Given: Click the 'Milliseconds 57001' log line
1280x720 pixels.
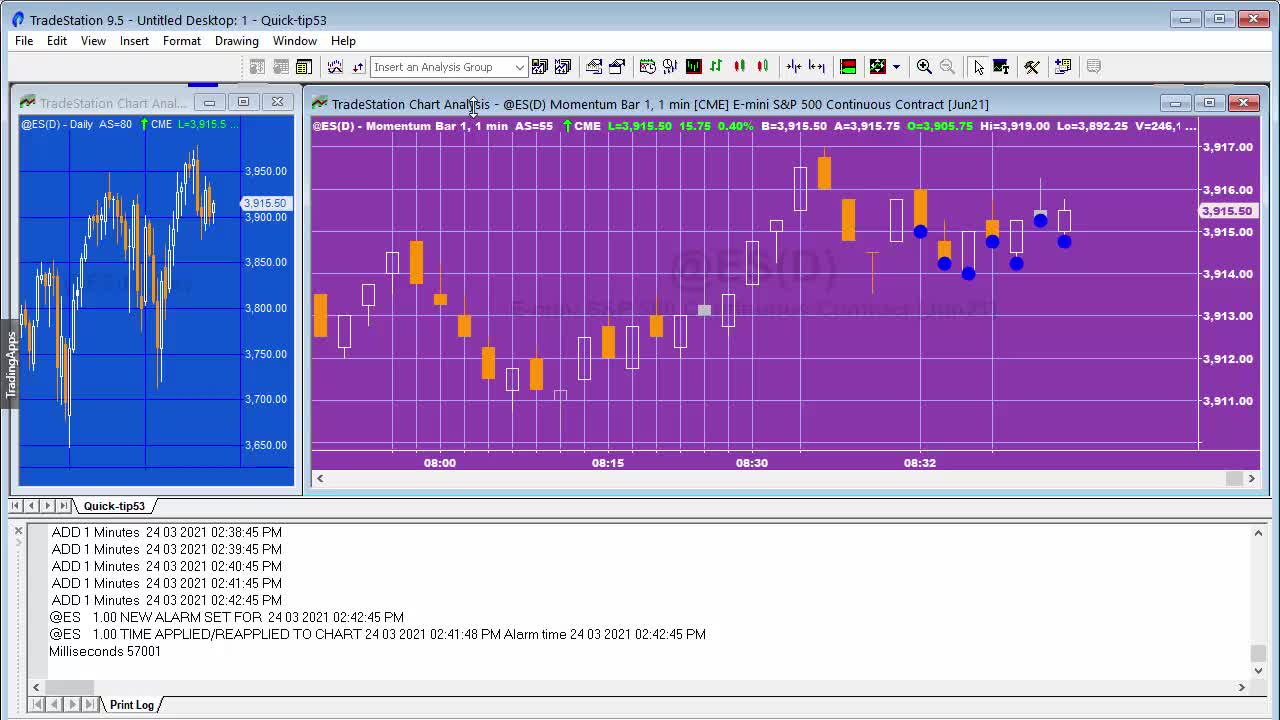Looking at the screenshot, I should pyautogui.click(x=105, y=651).
